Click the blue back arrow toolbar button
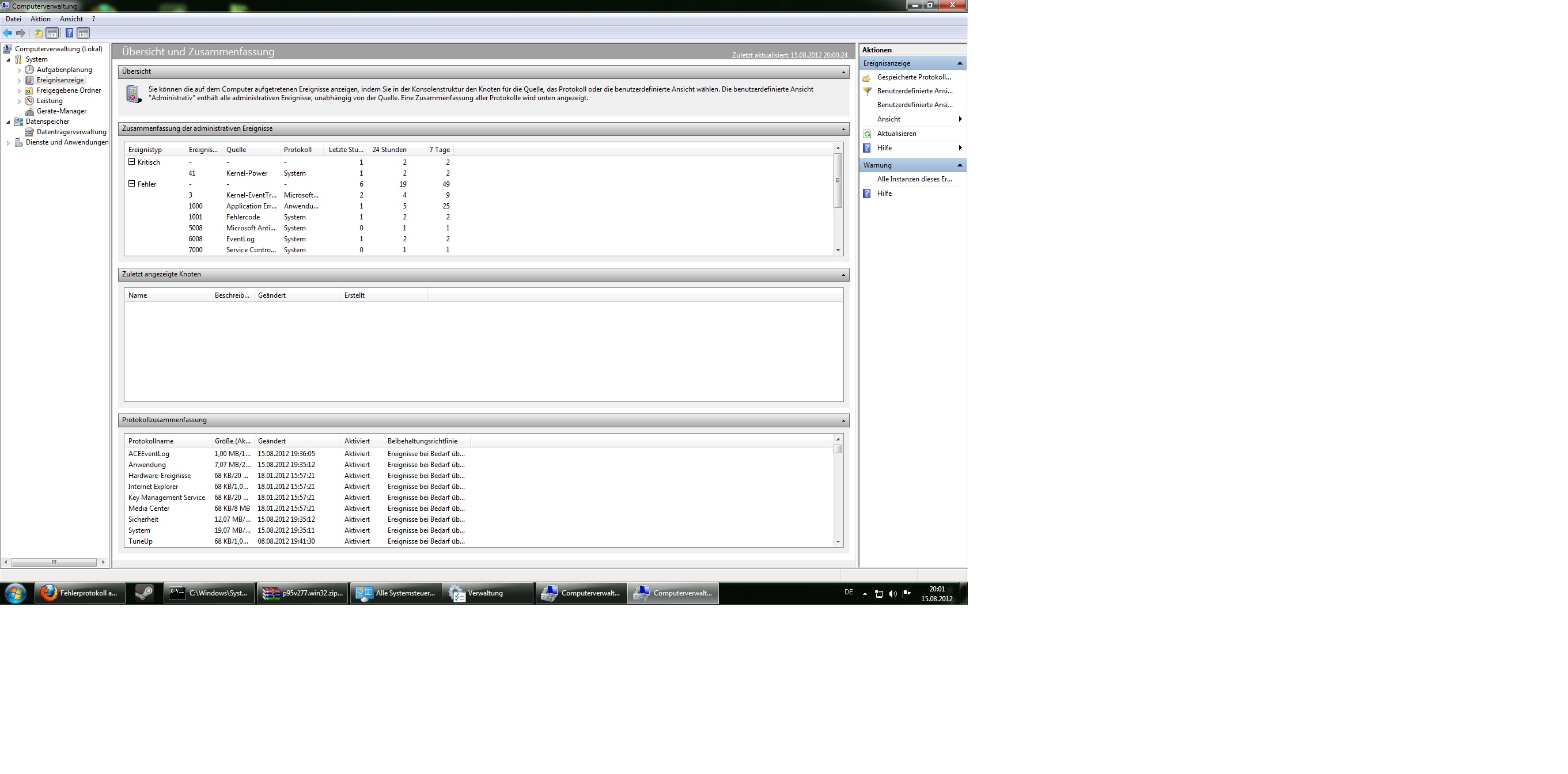 [7, 33]
